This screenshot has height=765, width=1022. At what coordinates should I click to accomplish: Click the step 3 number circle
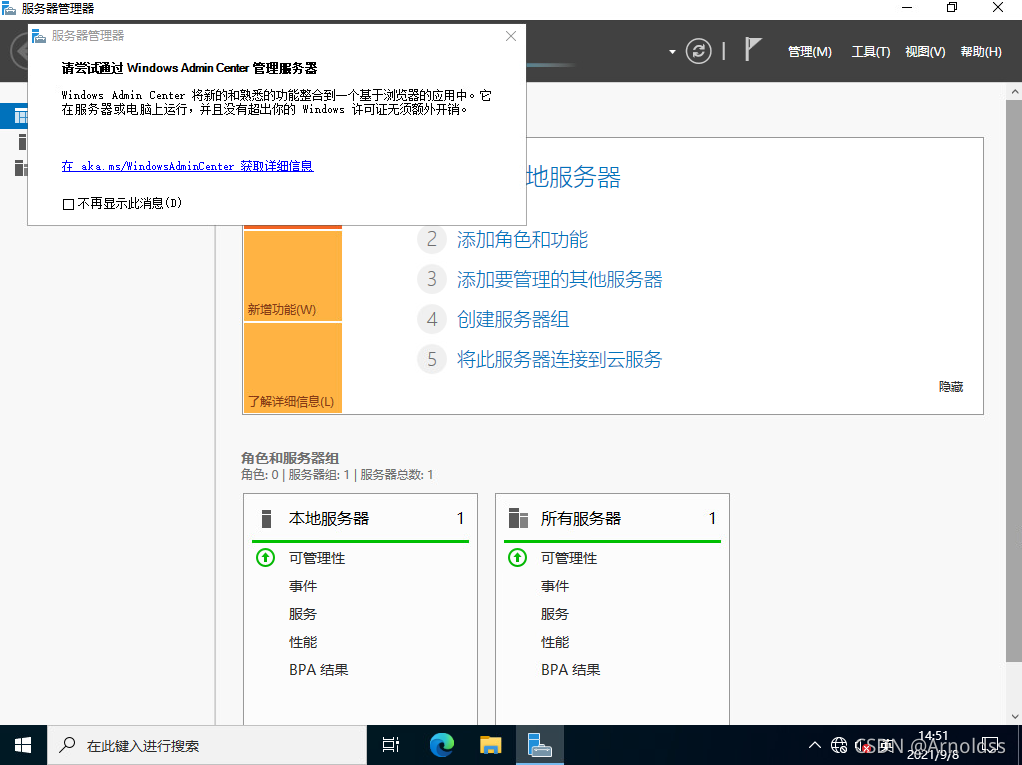[431, 279]
